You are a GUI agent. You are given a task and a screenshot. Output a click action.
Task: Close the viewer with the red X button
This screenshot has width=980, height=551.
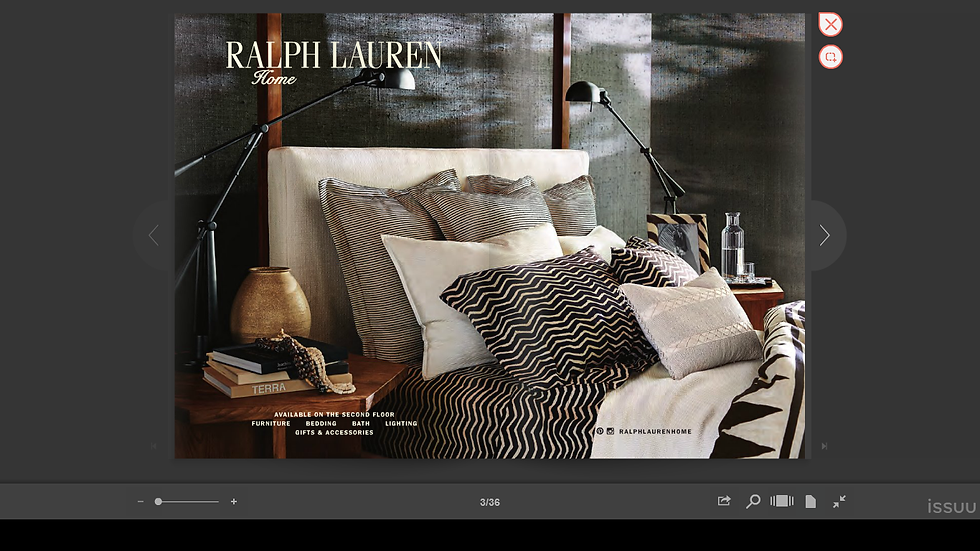pos(831,24)
